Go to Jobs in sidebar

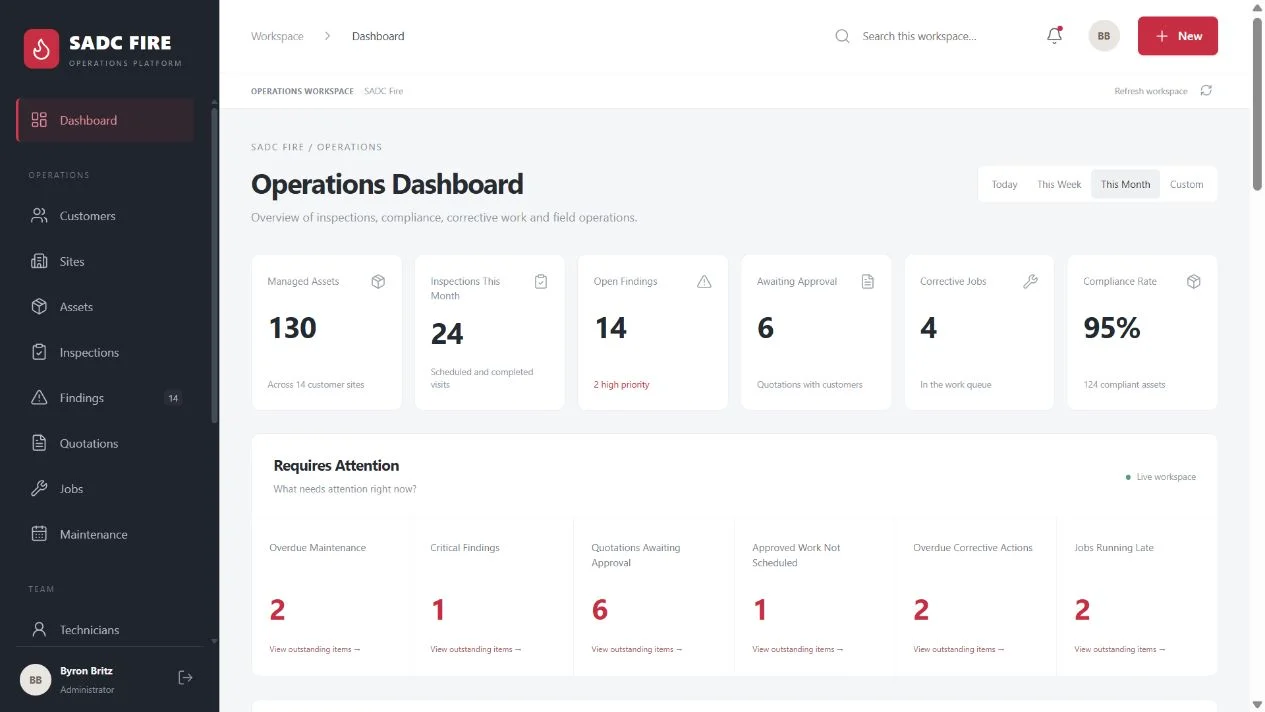pyautogui.click(x=105, y=489)
